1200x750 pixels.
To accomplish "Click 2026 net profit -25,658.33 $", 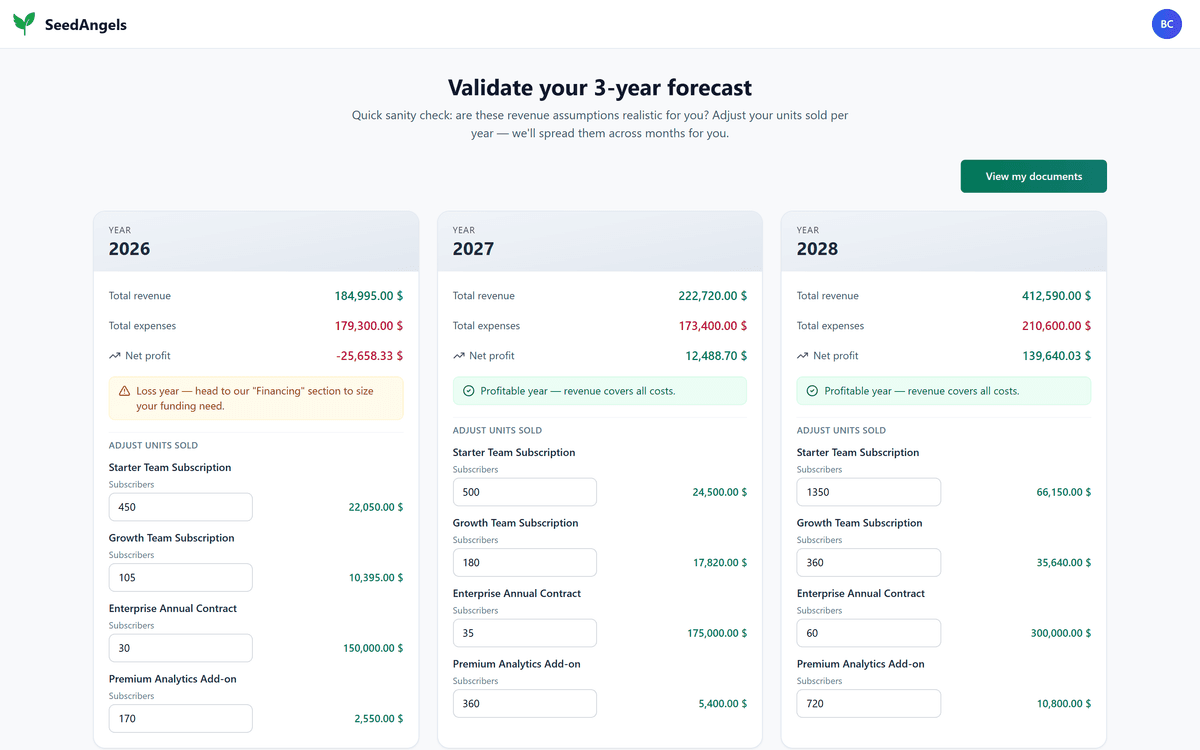I will coord(370,356).
